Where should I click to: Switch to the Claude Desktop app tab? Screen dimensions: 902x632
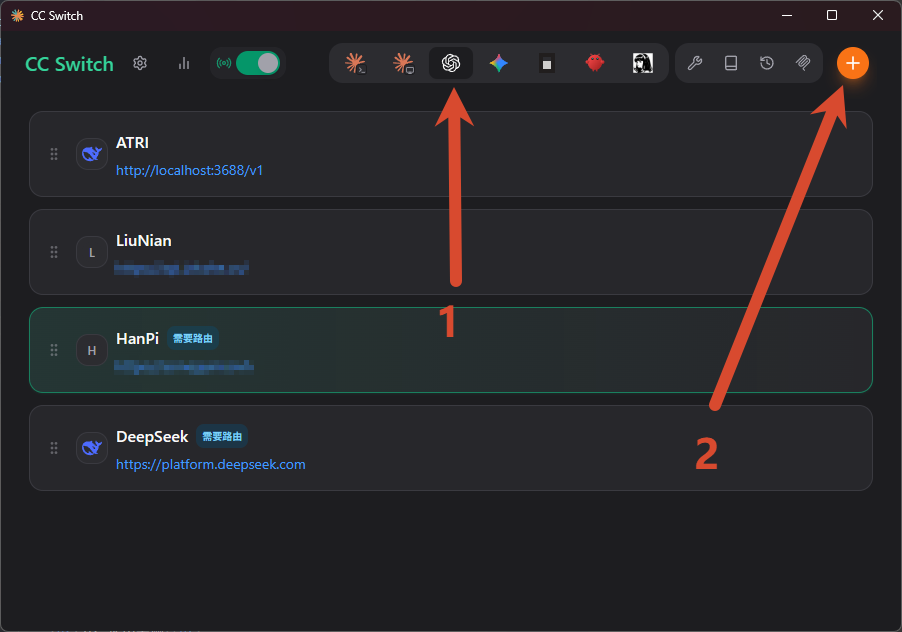[403, 63]
